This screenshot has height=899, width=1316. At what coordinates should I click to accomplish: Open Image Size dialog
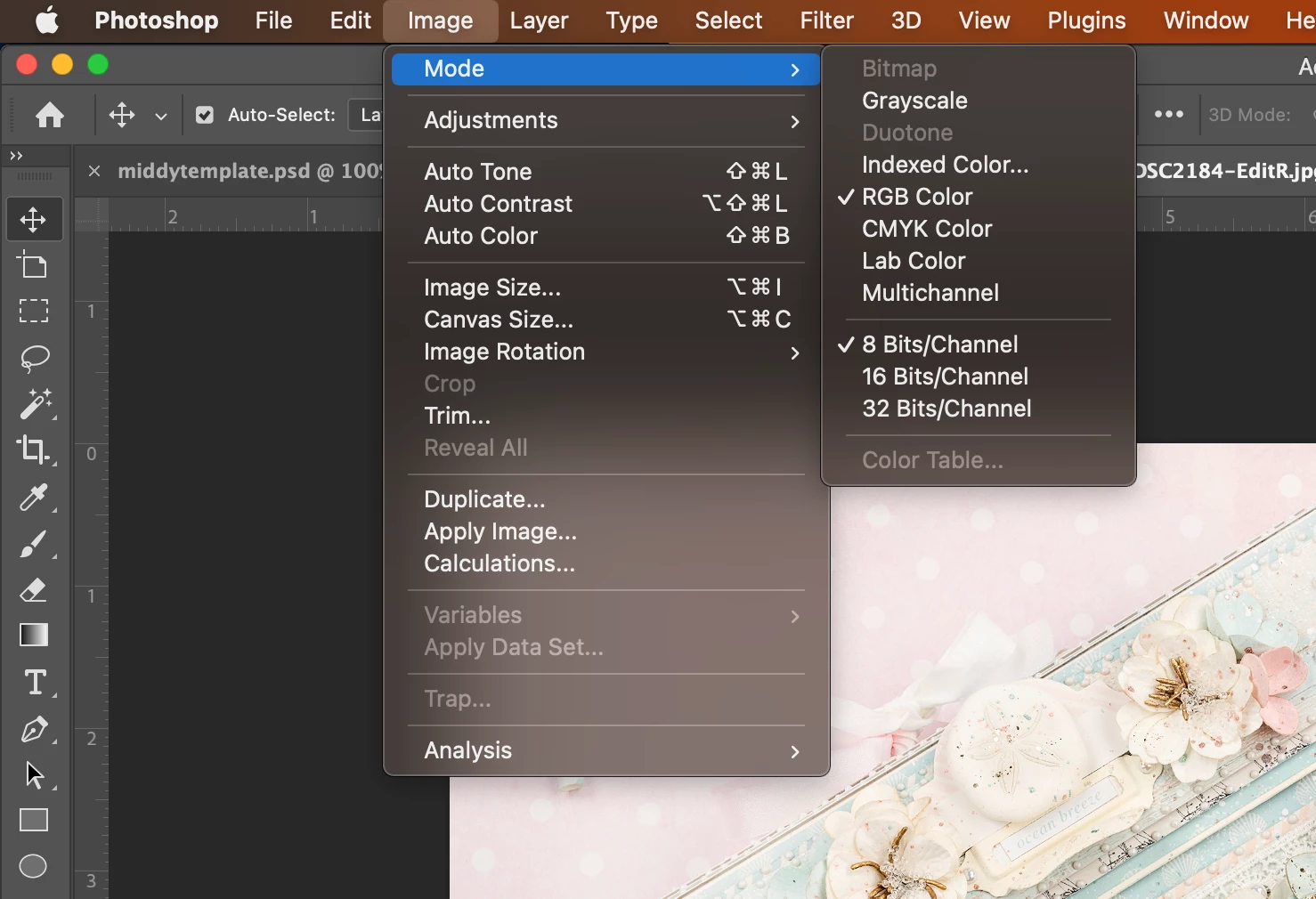[x=605, y=288]
